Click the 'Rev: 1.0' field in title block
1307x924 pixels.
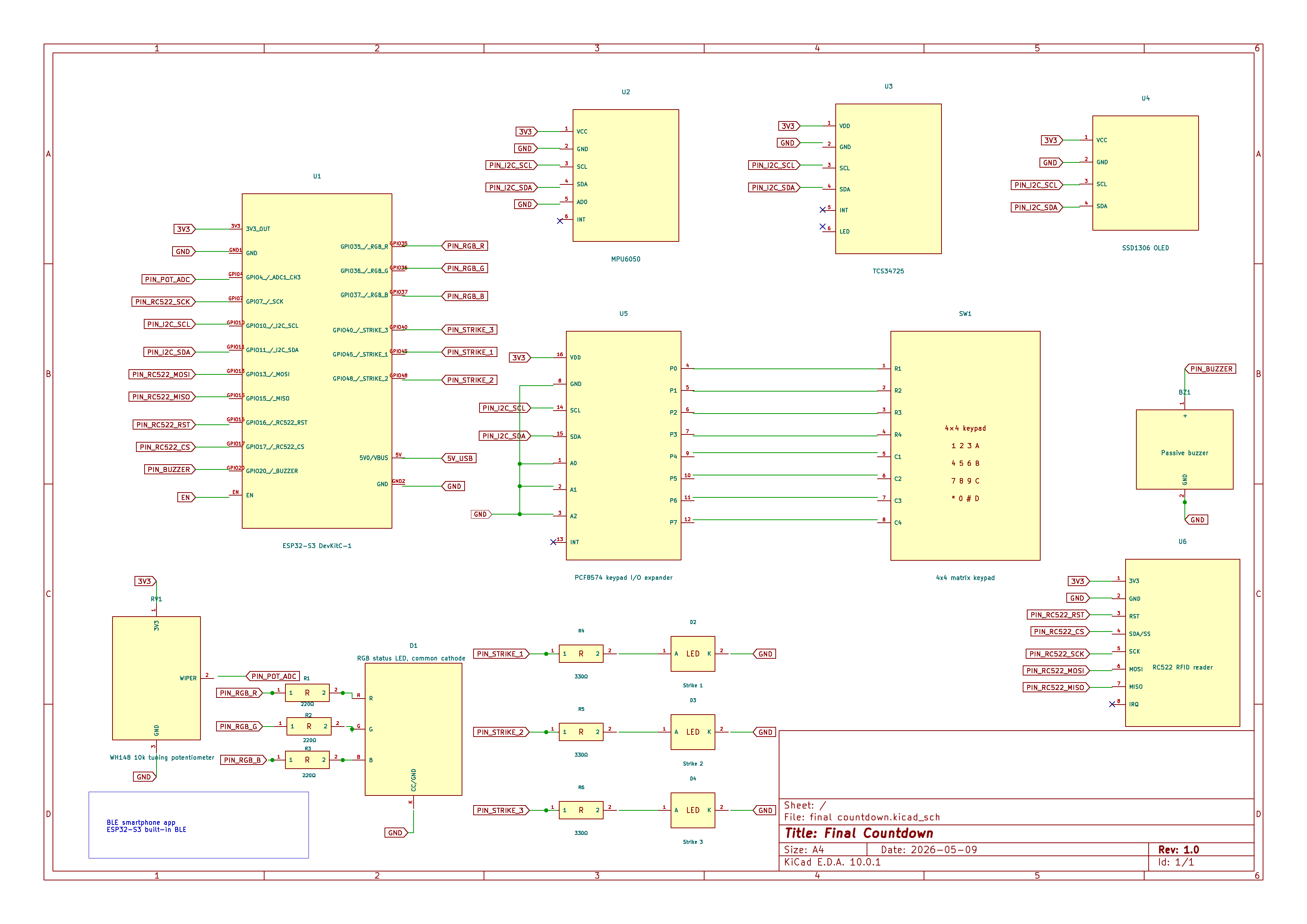1178,849
